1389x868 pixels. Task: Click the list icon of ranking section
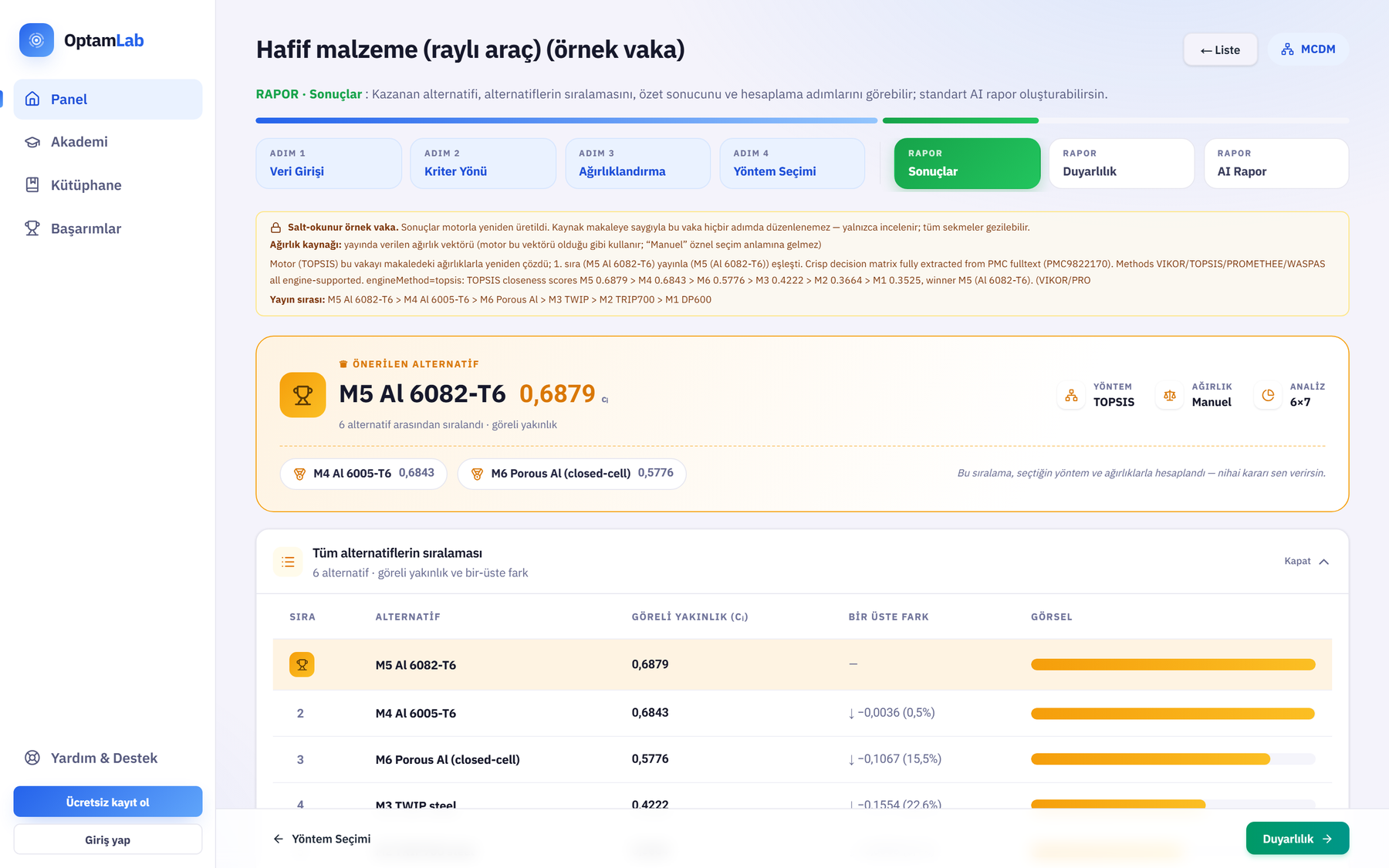288,562
